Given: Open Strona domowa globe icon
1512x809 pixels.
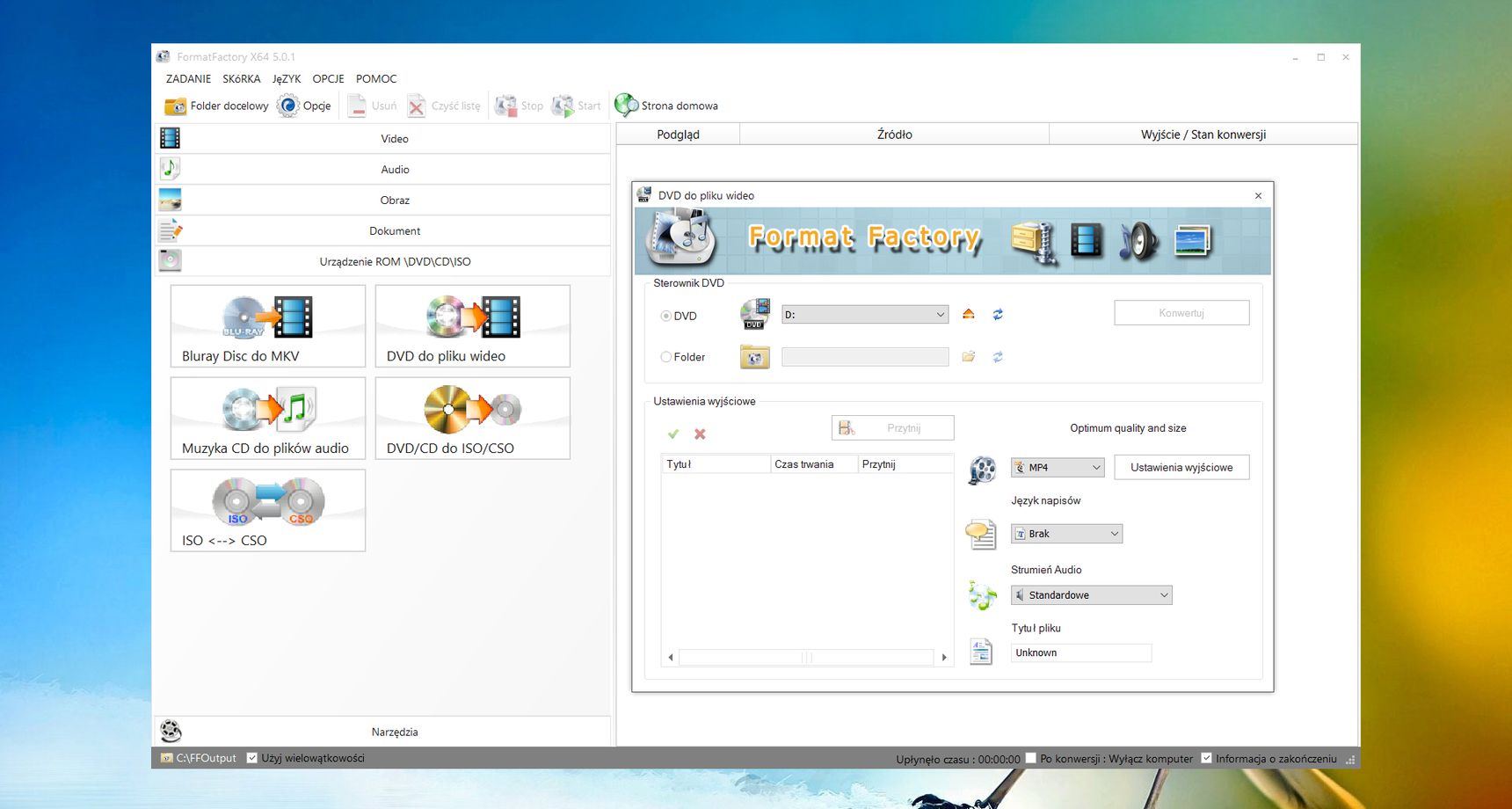Looking at the screenshot, I should (x=626, y=106).
